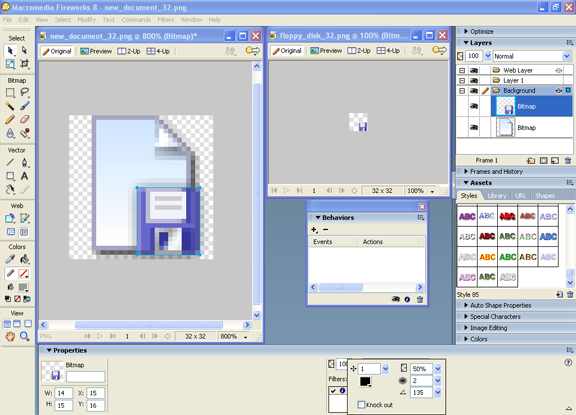Hide the Background layer via eye icon
The width and height of the screenshot is (576, 415).
click(474, 91)
